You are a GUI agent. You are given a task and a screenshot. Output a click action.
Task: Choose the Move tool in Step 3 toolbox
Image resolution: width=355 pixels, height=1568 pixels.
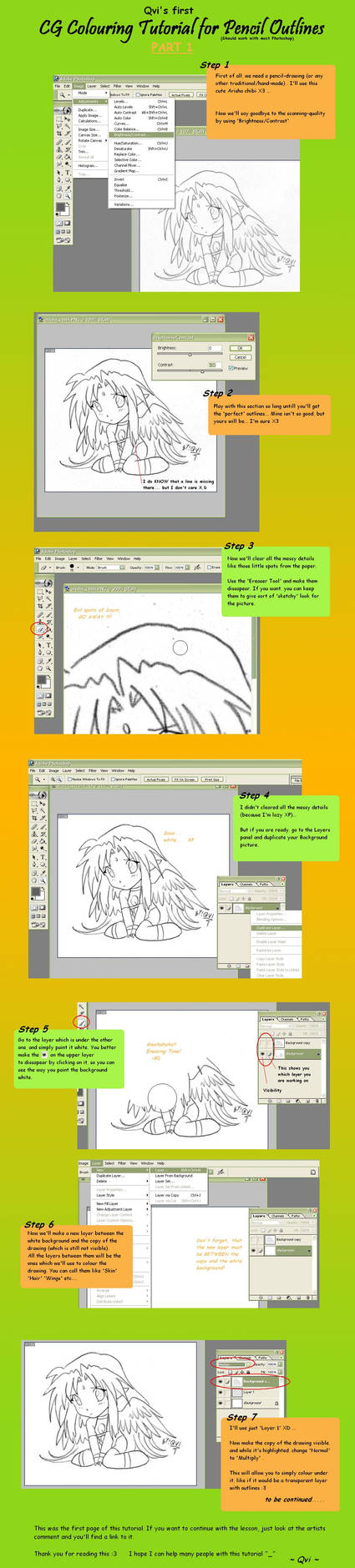[x=48, y=592]
